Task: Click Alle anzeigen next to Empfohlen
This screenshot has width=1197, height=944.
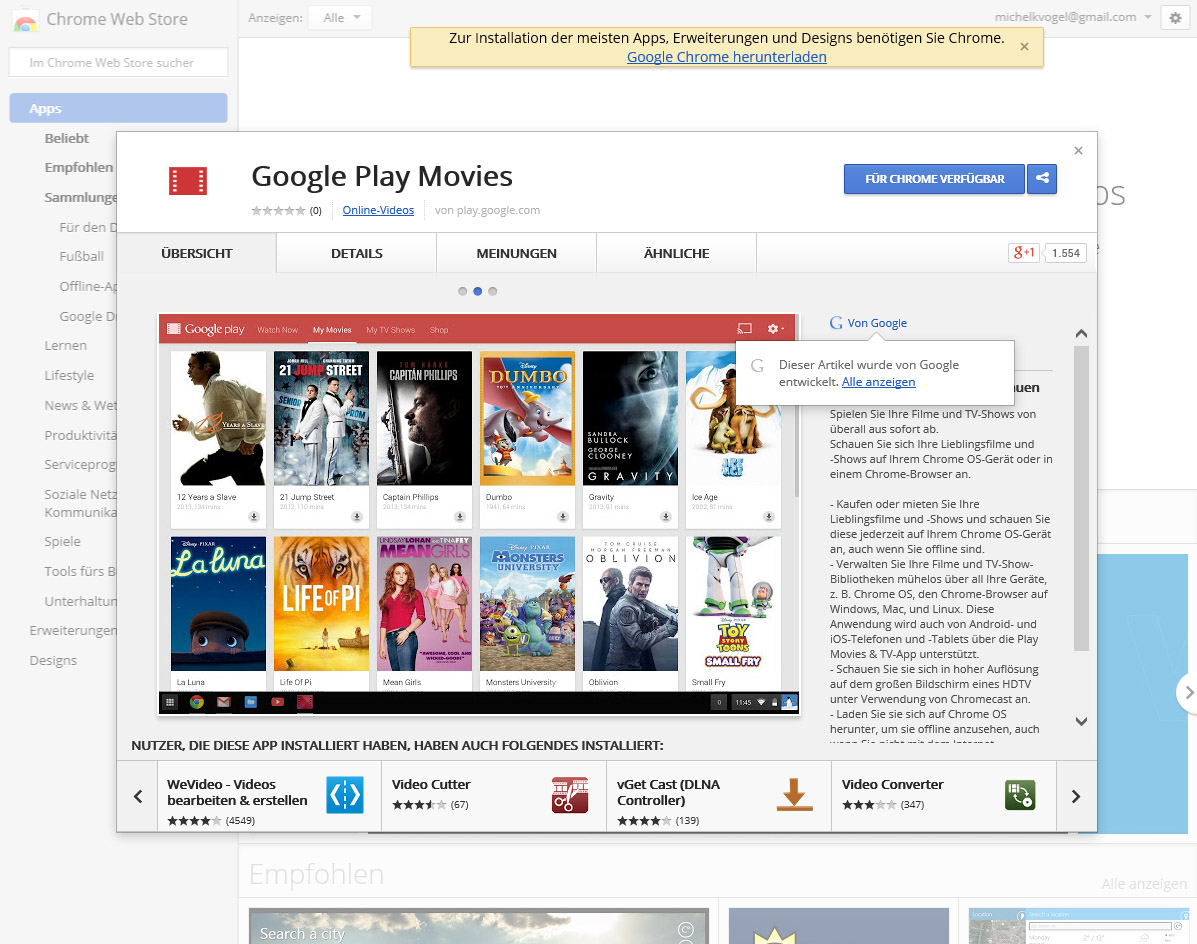Action: coord(1144,884)
